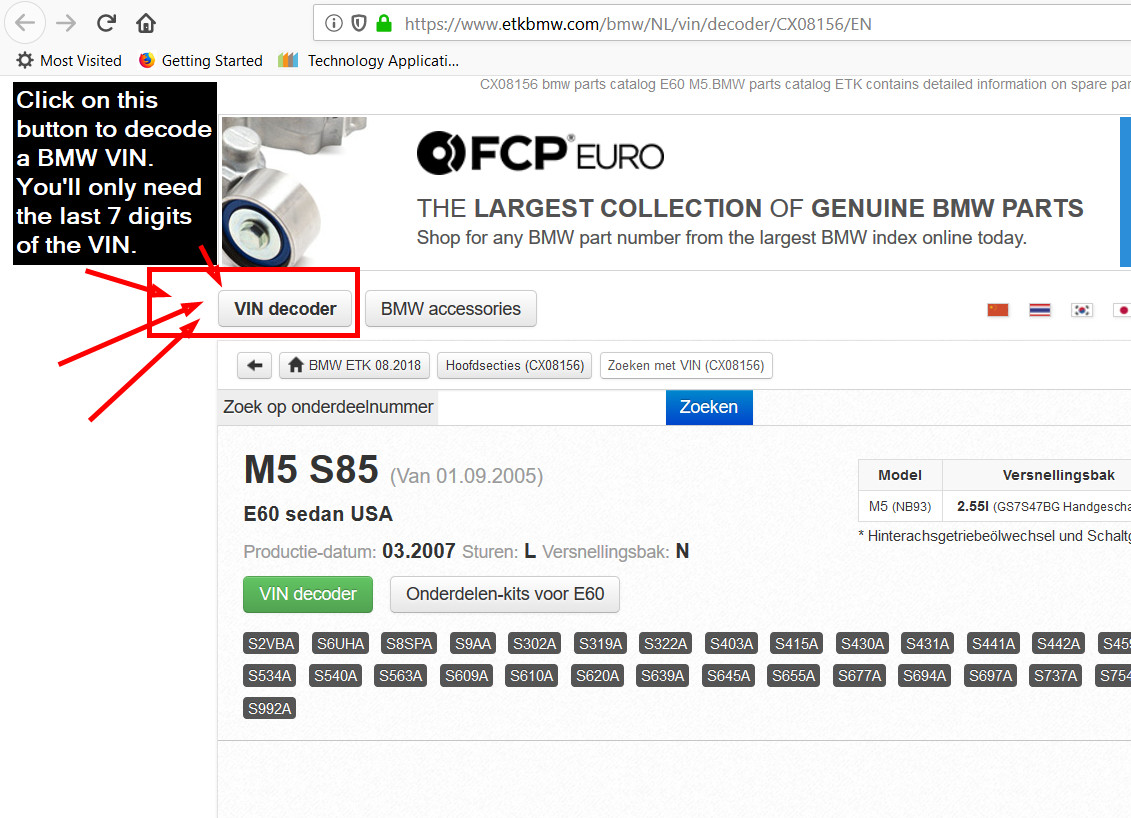The height and width of the screenshot is (818, 1131).
Task: Open tracking protection shield icon
Action: [358, 24]
